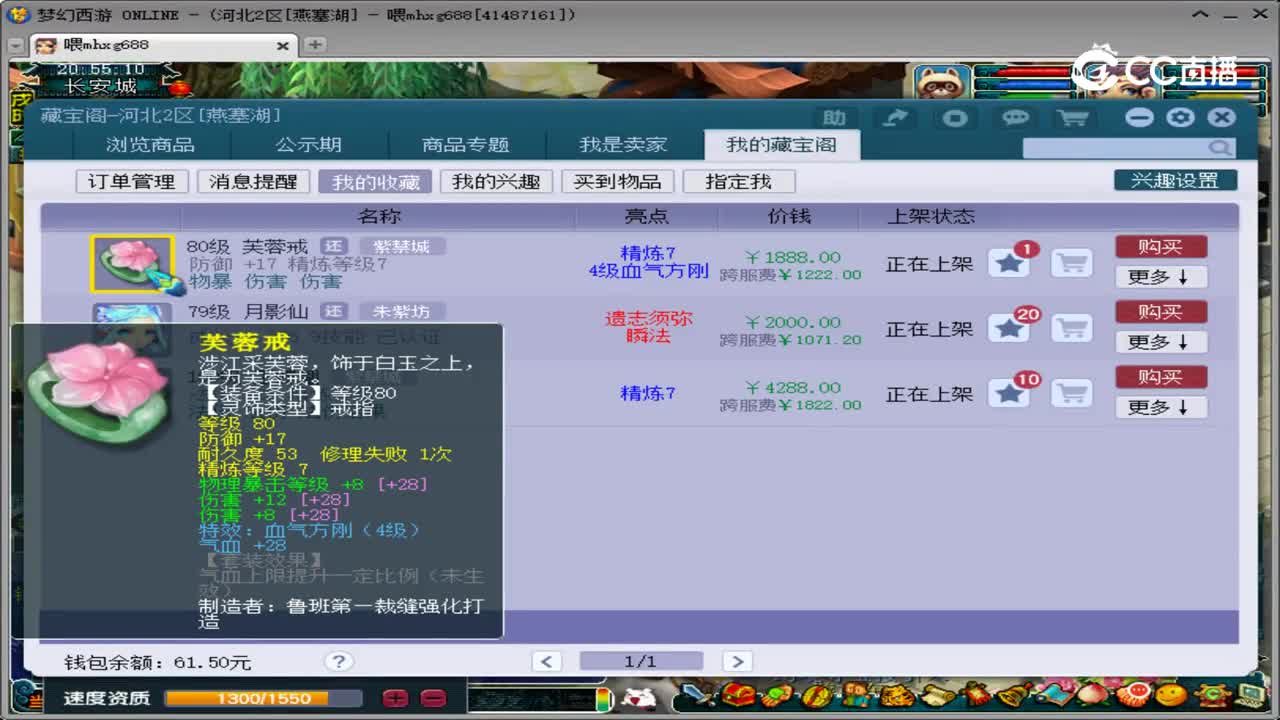Toggle favorite star for 芙蓉戒 row
Viewport: 1280px width, 720px height.
tap(1009, 264)
